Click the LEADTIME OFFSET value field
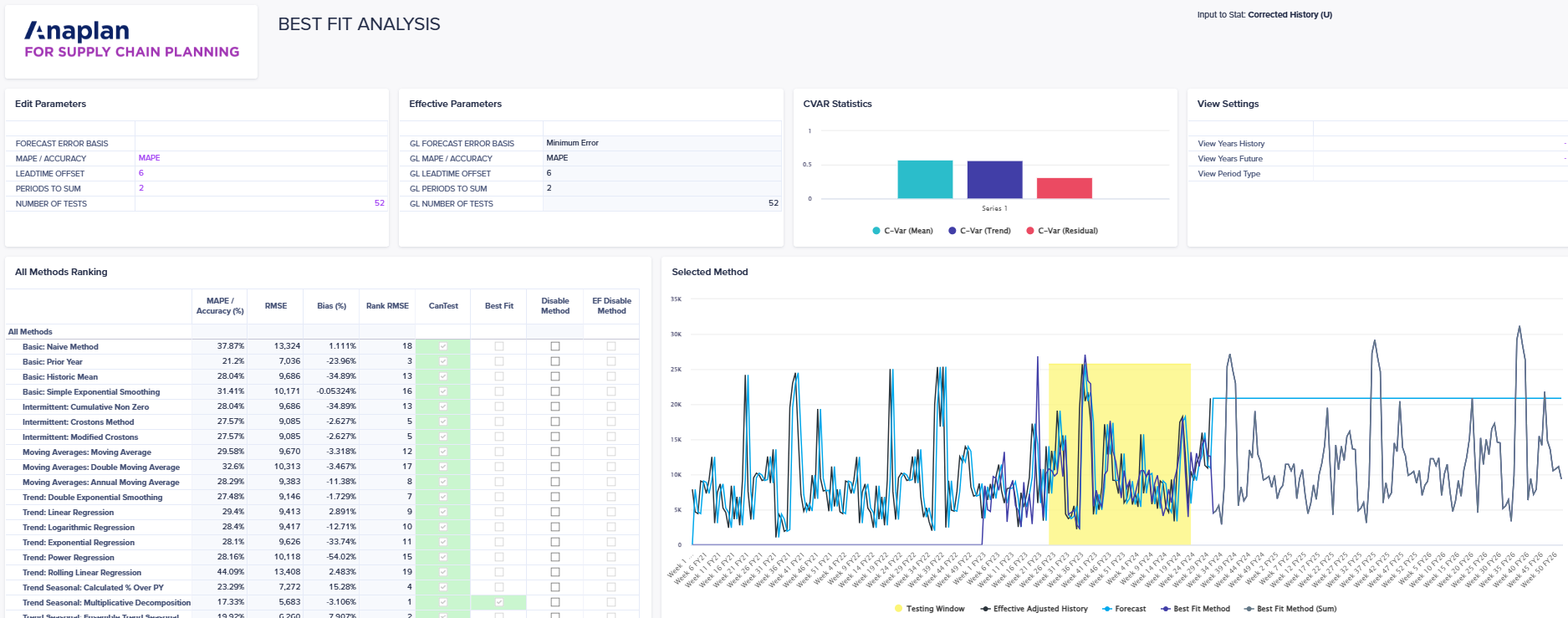1568x618 pixels. 261,173
